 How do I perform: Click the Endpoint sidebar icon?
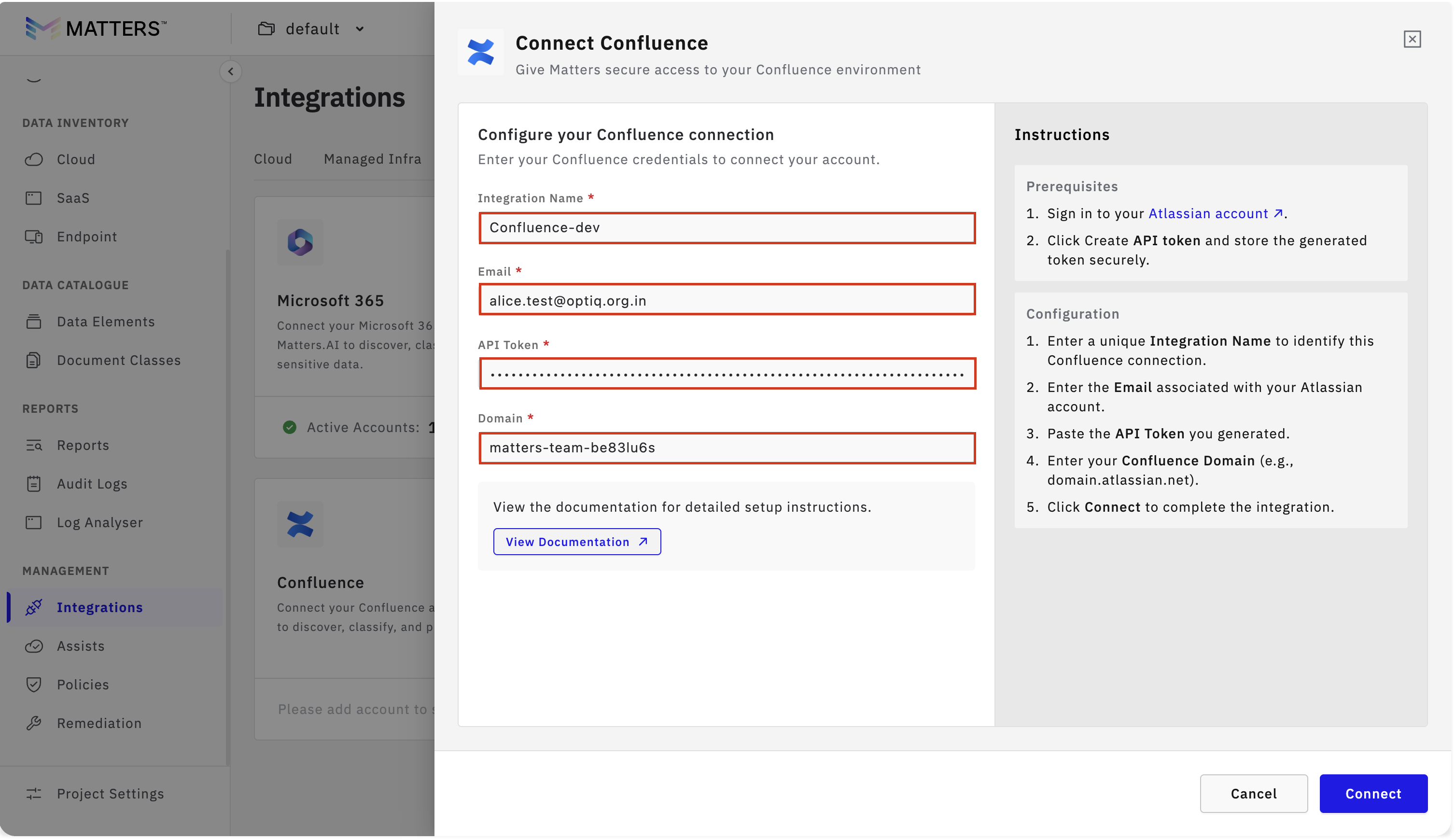(x=34, y=237)
